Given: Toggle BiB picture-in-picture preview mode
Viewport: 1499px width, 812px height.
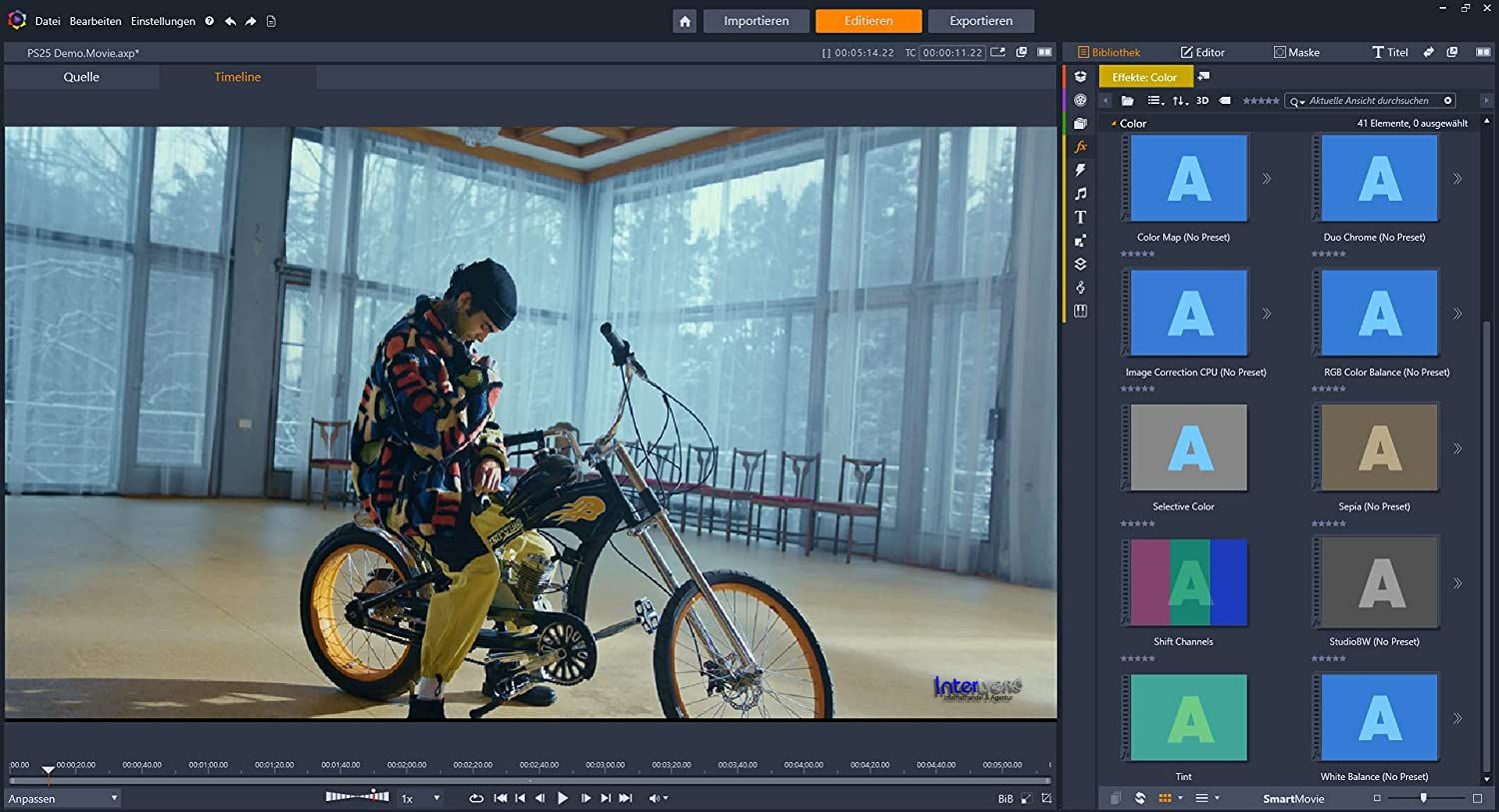Looking at the screenshot, I should [1004, 799].
